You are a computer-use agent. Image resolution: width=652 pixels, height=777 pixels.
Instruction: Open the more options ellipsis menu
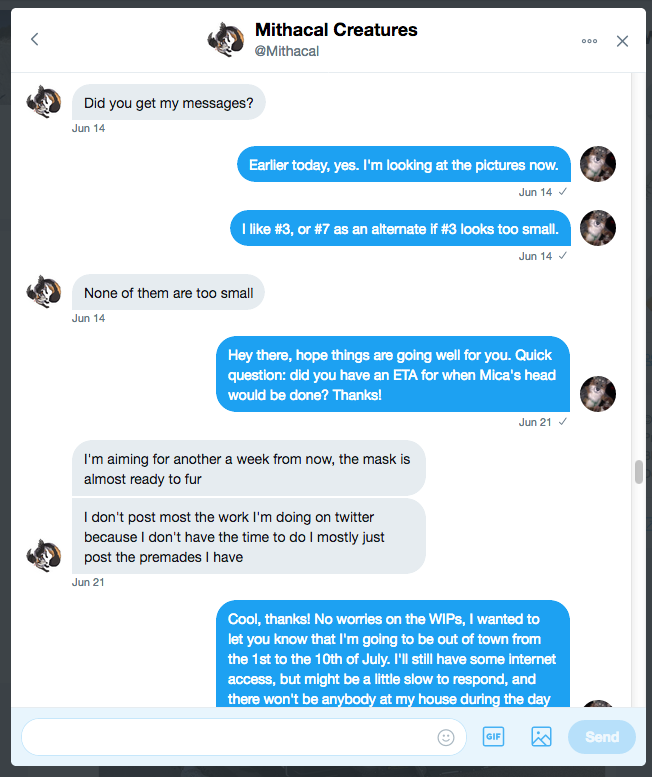pyautogui.click(x=589, y=41)
